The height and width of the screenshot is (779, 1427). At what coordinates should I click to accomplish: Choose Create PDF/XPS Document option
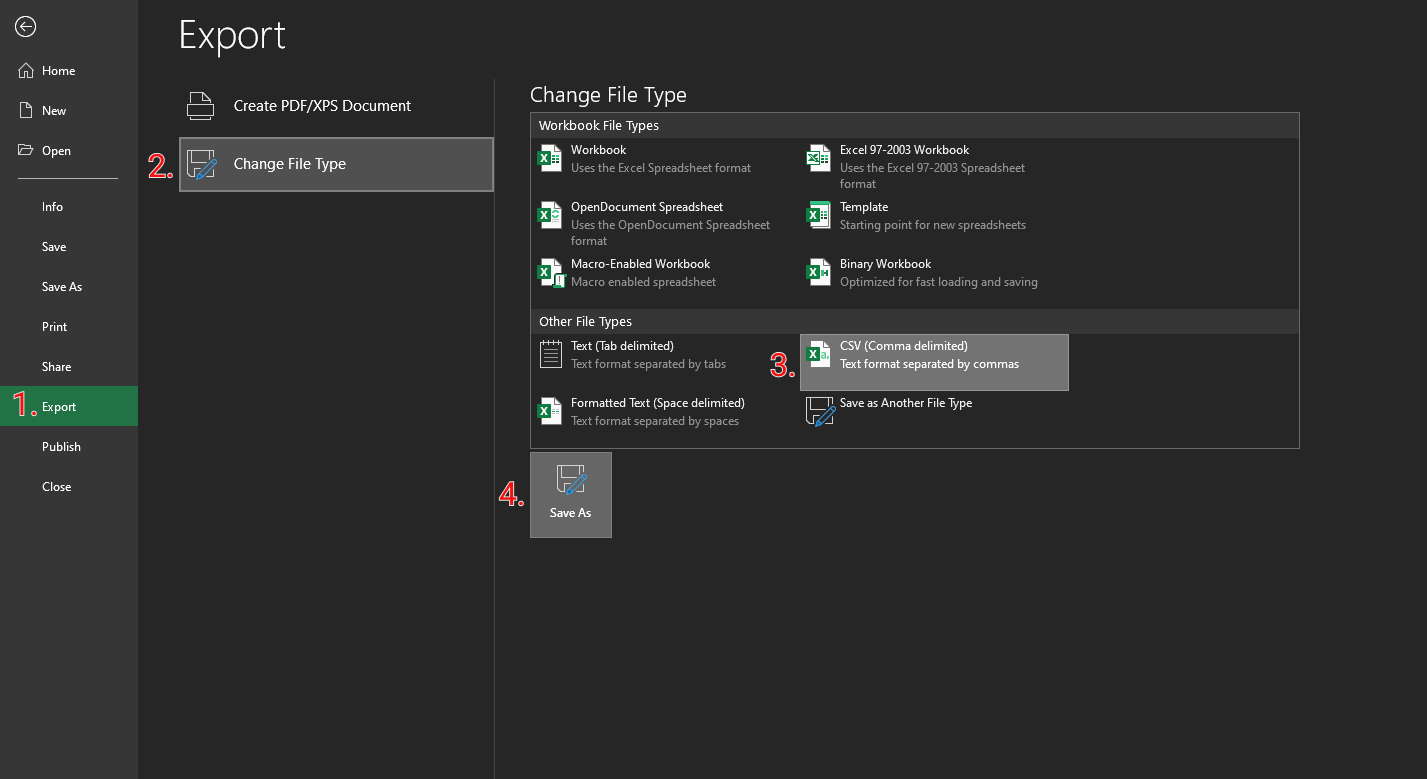point(336,106)
